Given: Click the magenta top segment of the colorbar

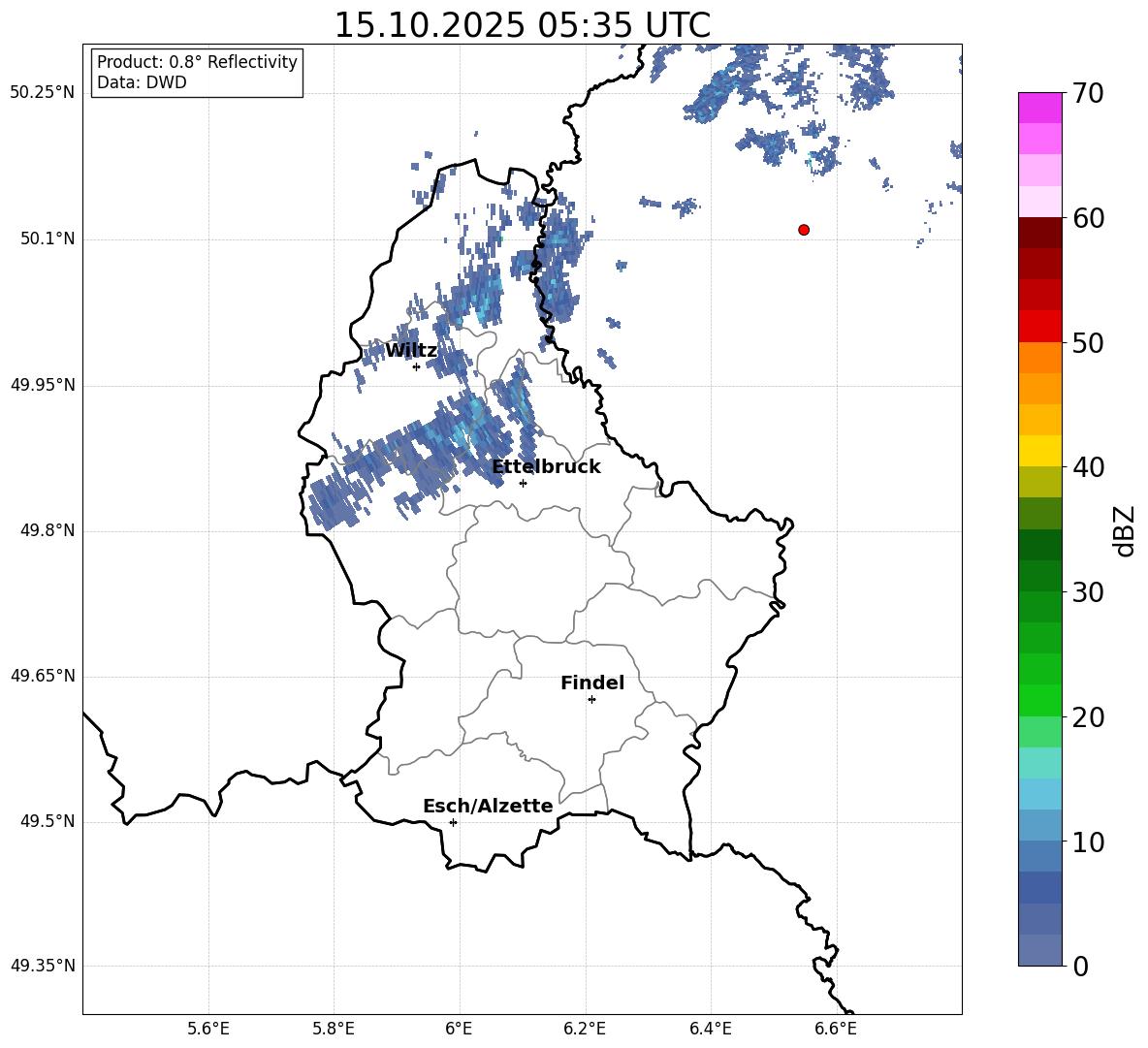Looking at the screenshot, I should (x=1039, y=109).
